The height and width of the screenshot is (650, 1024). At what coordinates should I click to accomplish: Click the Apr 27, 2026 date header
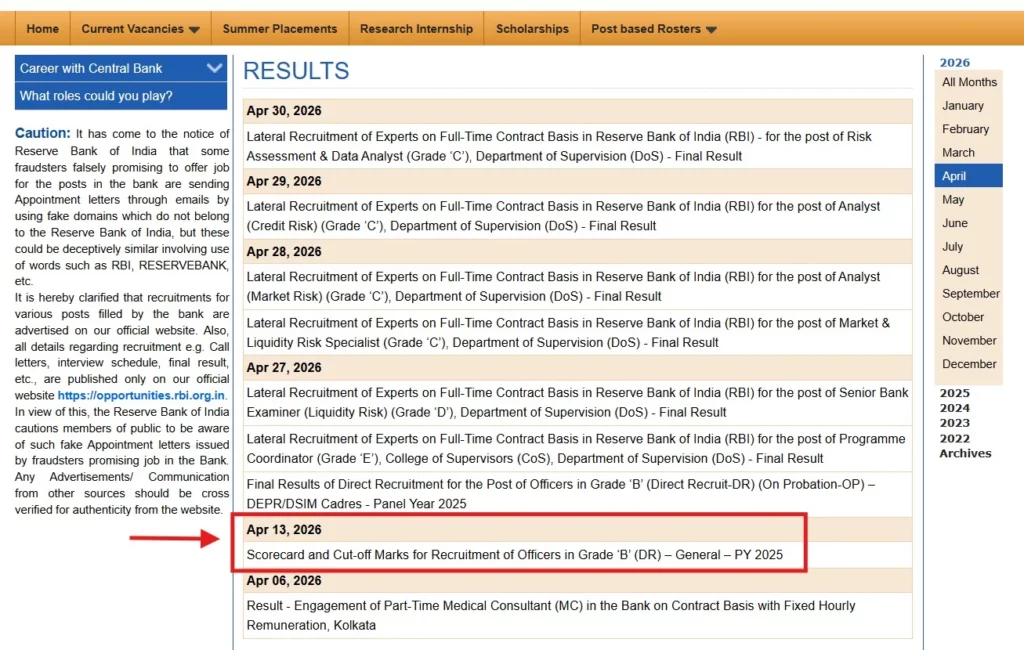coord(283,368)
